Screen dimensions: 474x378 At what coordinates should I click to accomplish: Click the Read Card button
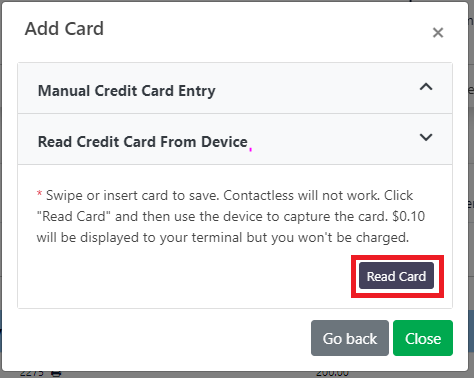tap(396, 276)
